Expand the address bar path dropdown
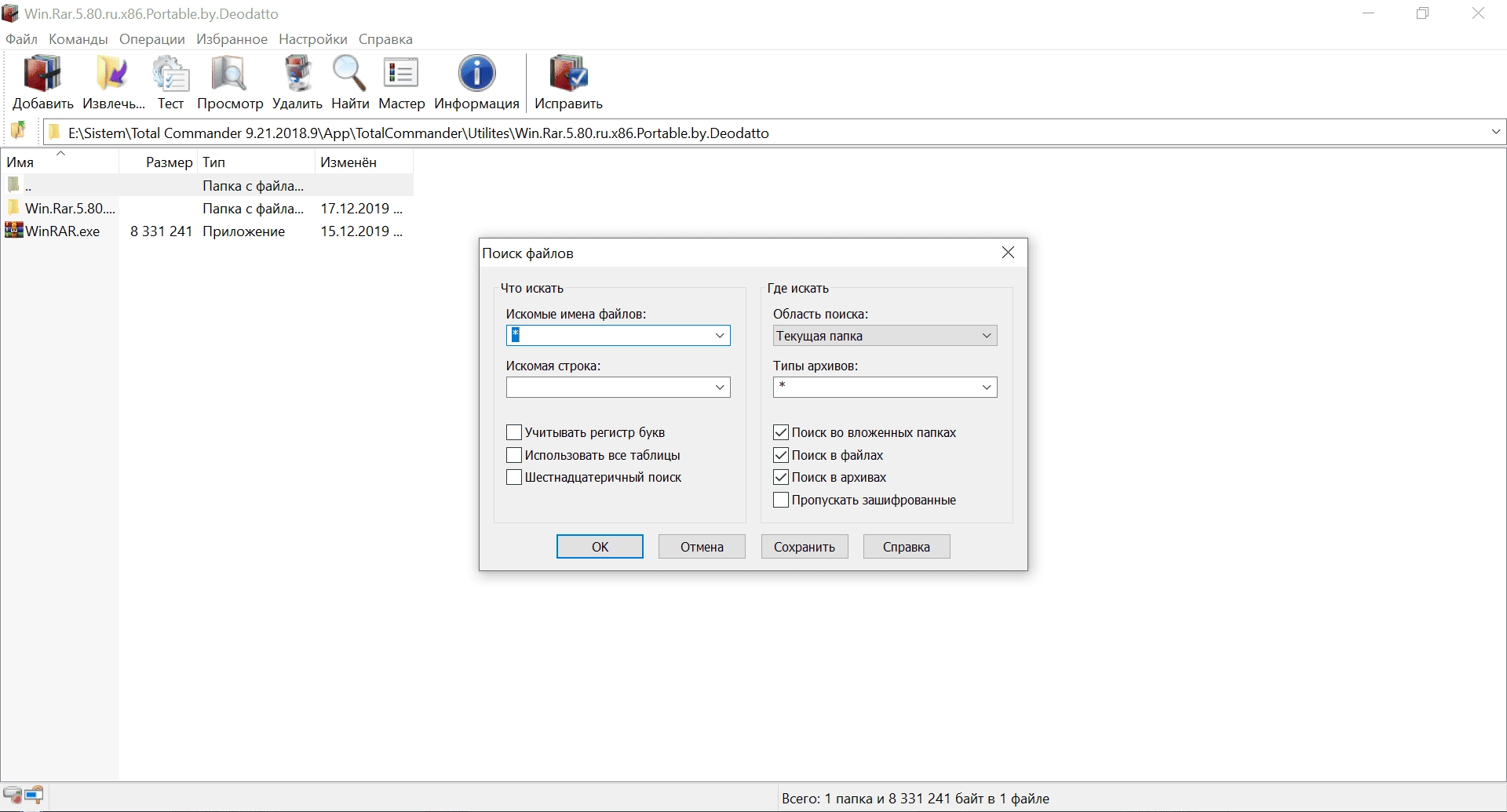This screenshot has width=1507, height=812. pyautogui.click(x=1496, y=133)
